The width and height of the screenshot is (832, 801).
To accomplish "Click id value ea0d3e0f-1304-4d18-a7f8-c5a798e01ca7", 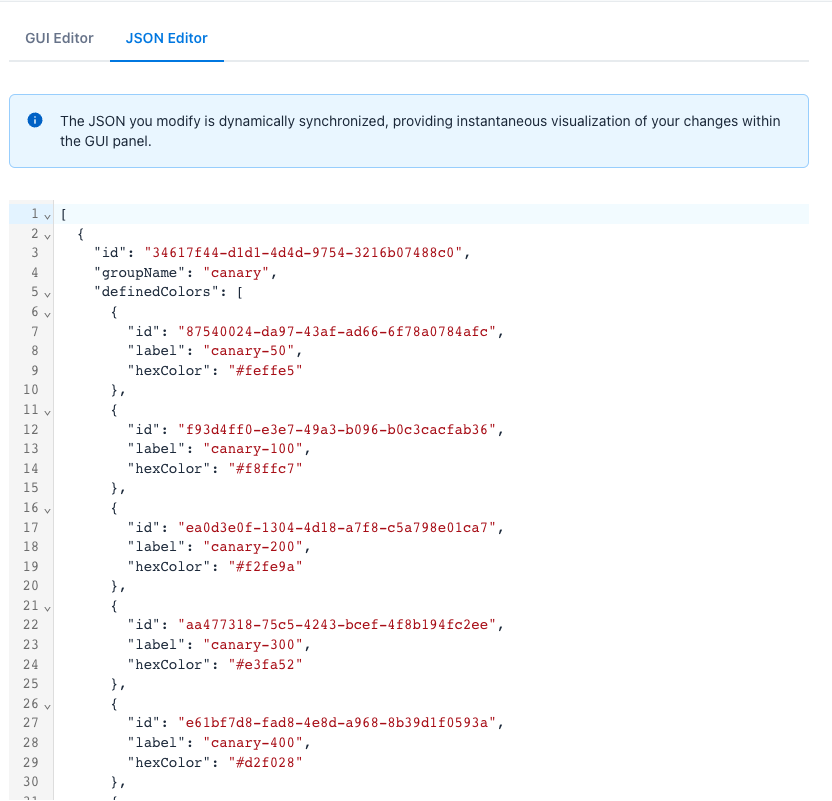I will click(337, 528).
